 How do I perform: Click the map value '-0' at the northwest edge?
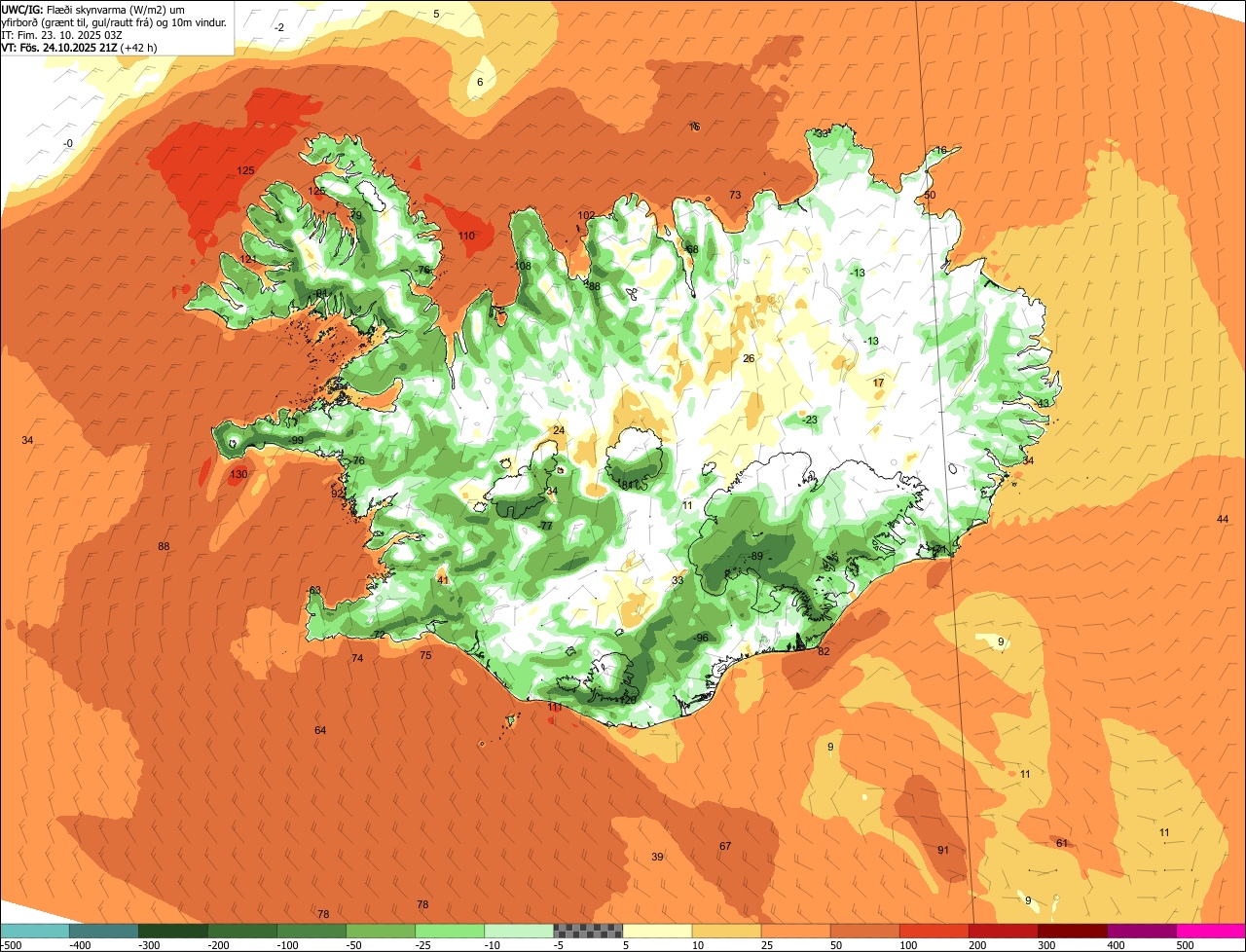[x=67, y=143]
